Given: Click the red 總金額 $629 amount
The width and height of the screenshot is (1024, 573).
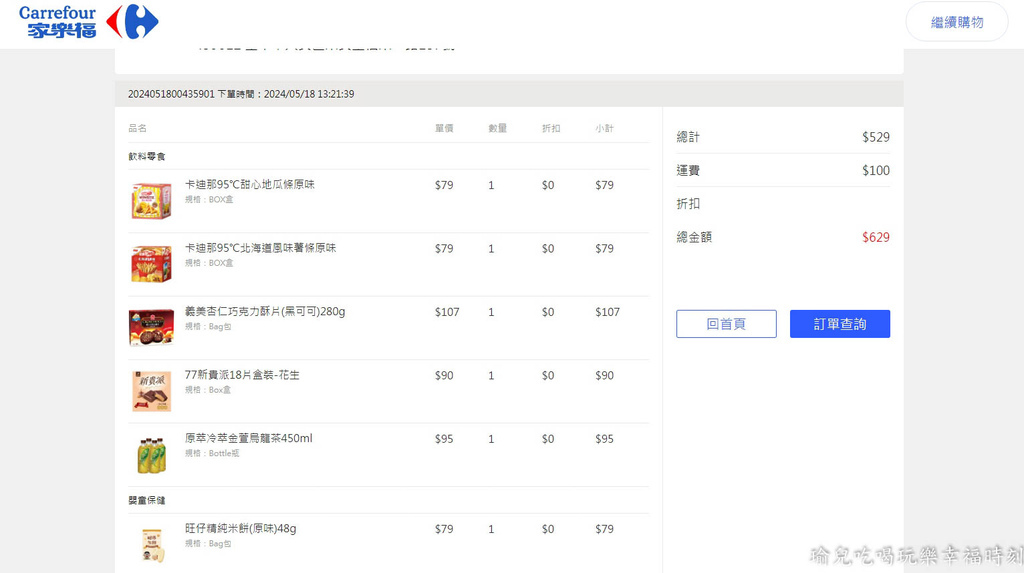Looking at the screenshot, I should tap(876, 237).
